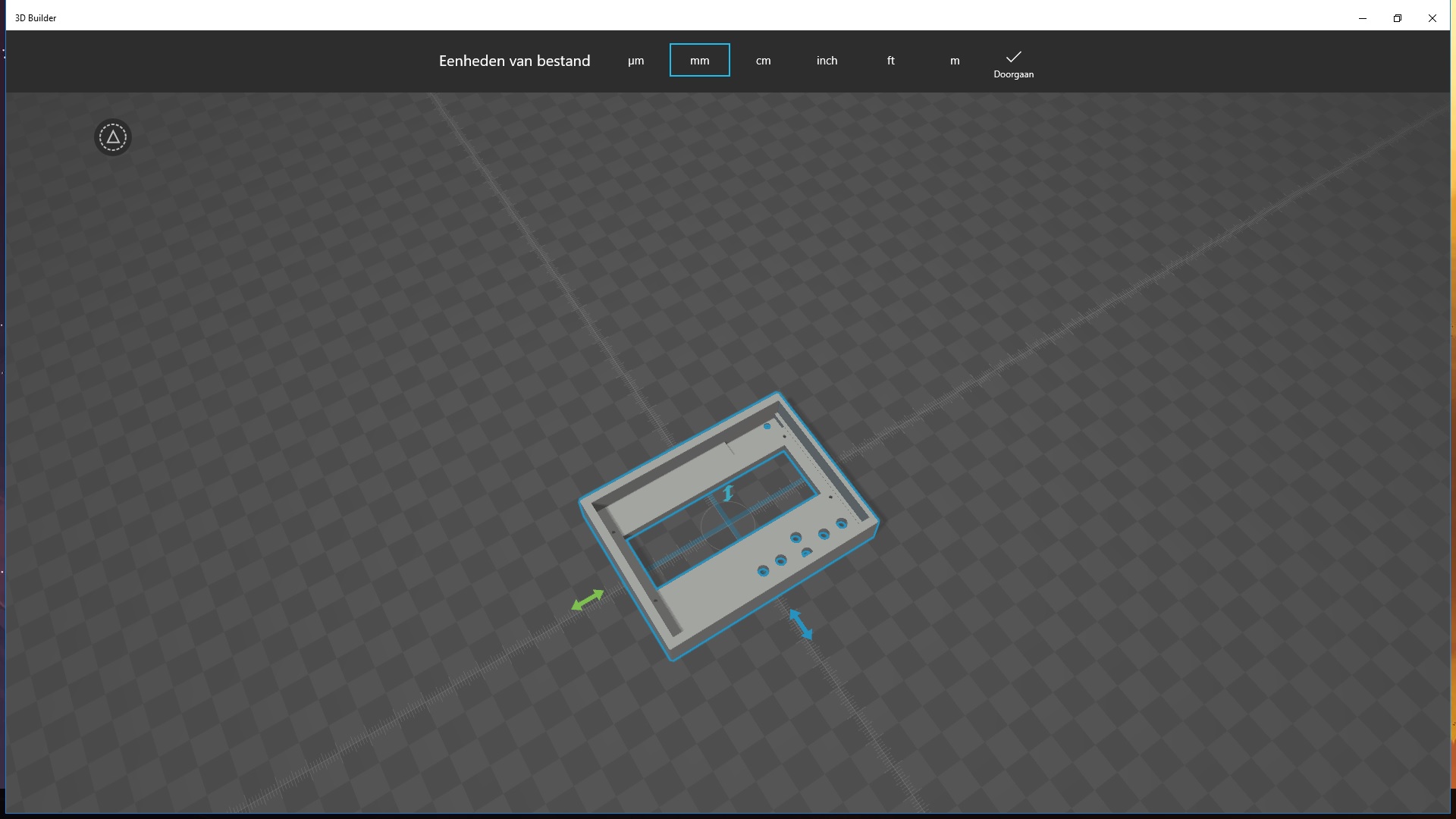Select the navigation compass/orientation icon
Image resolution: width=1456 pixels, height=819 pixels.
click(112, 137)
